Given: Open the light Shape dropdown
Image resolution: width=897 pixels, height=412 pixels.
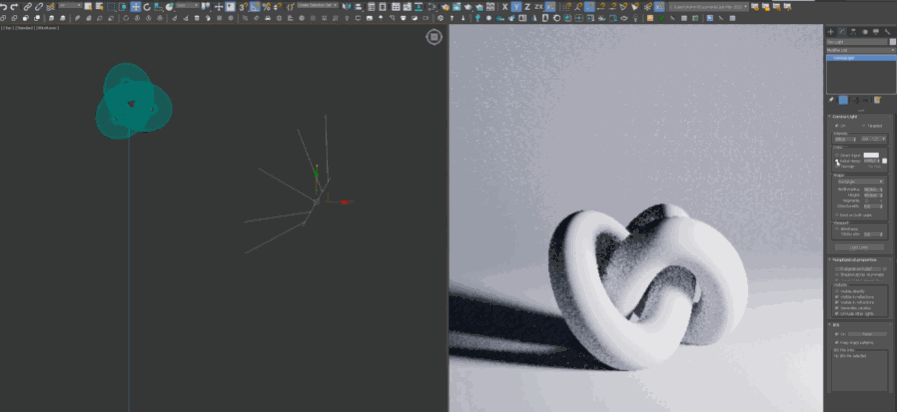Looking at the screenshot, I should (x=859, y=181).
